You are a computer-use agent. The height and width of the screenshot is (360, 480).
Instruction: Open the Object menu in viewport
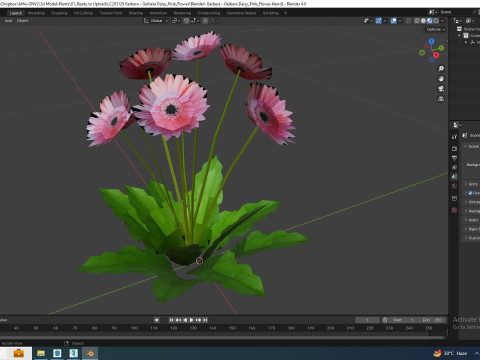point(22,21)
